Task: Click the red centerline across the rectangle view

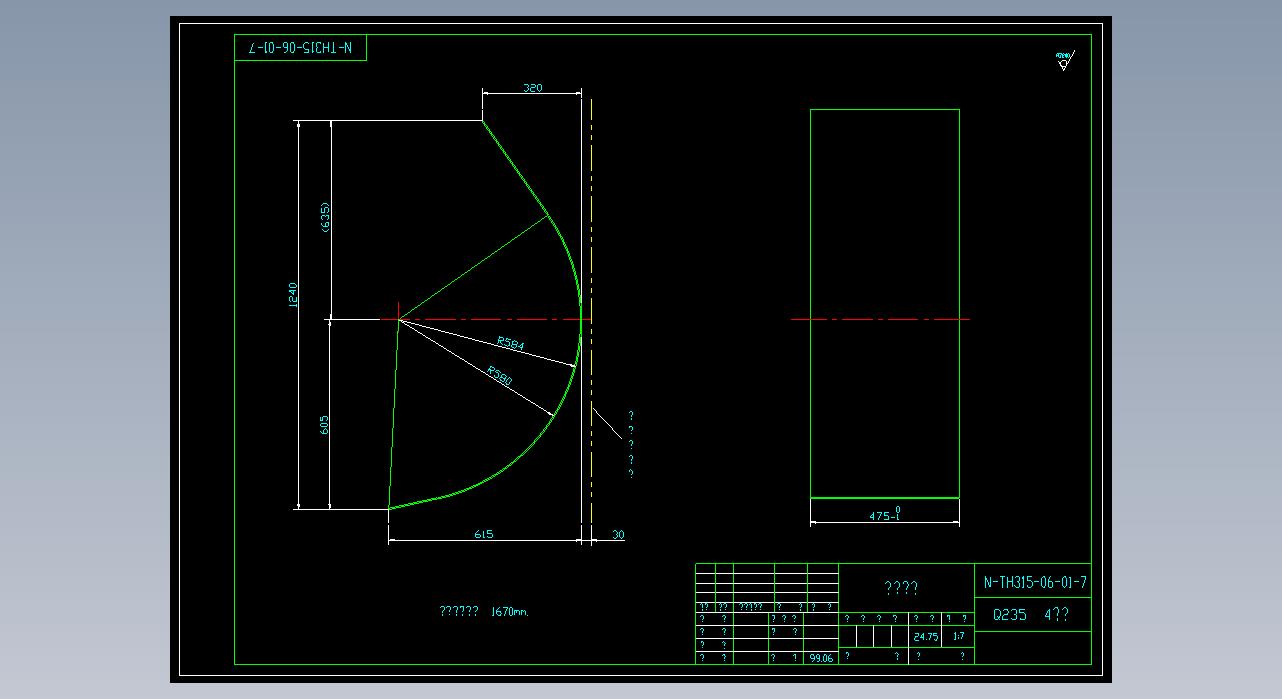Action: click(x=880, y=319)
